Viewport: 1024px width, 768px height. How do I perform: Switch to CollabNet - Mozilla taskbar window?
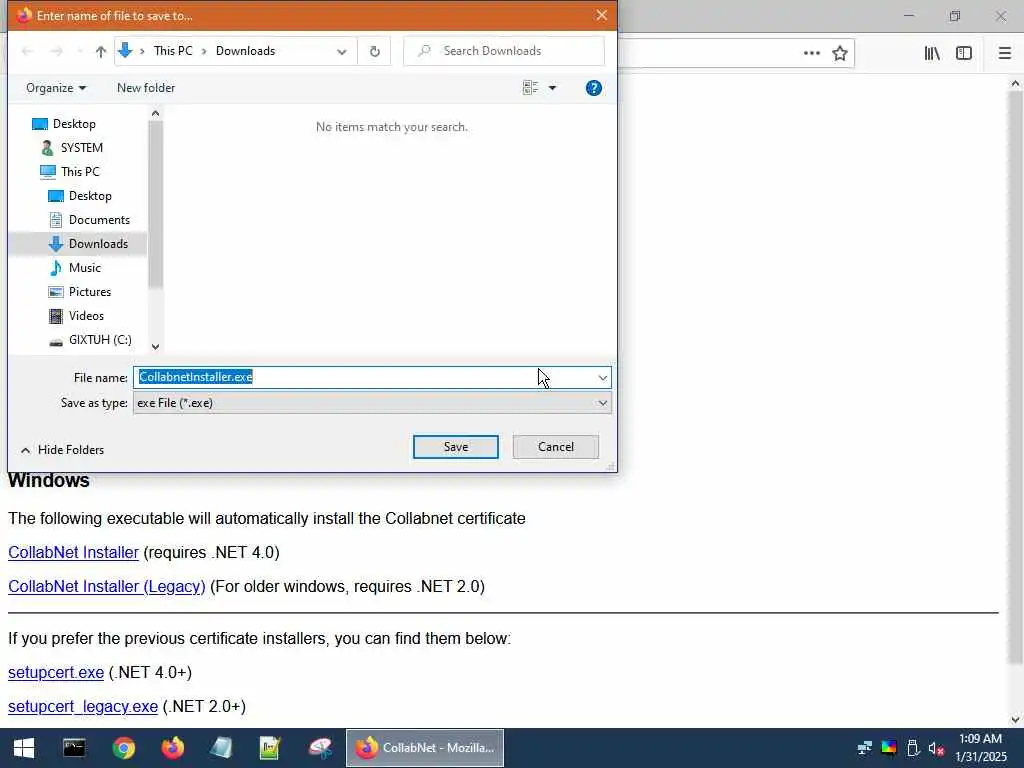coord(424,748)
